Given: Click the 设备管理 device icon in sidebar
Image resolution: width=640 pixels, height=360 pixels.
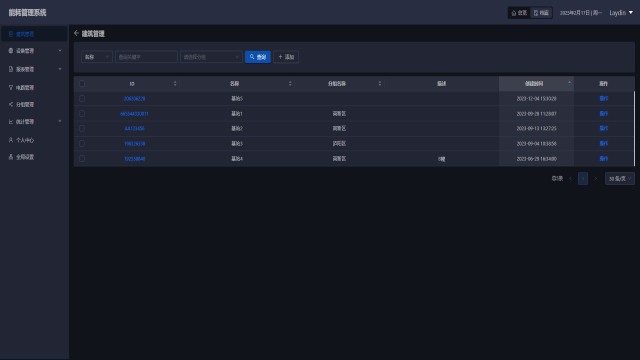Looking at the screenshot, I should pos(11,51).
